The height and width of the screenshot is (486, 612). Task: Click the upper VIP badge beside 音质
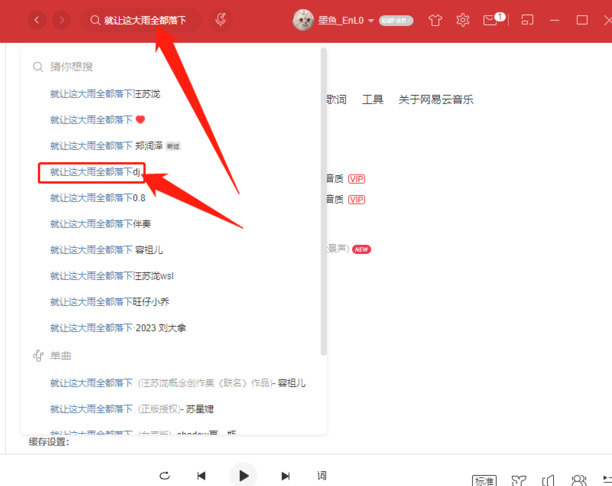point(356,179)
